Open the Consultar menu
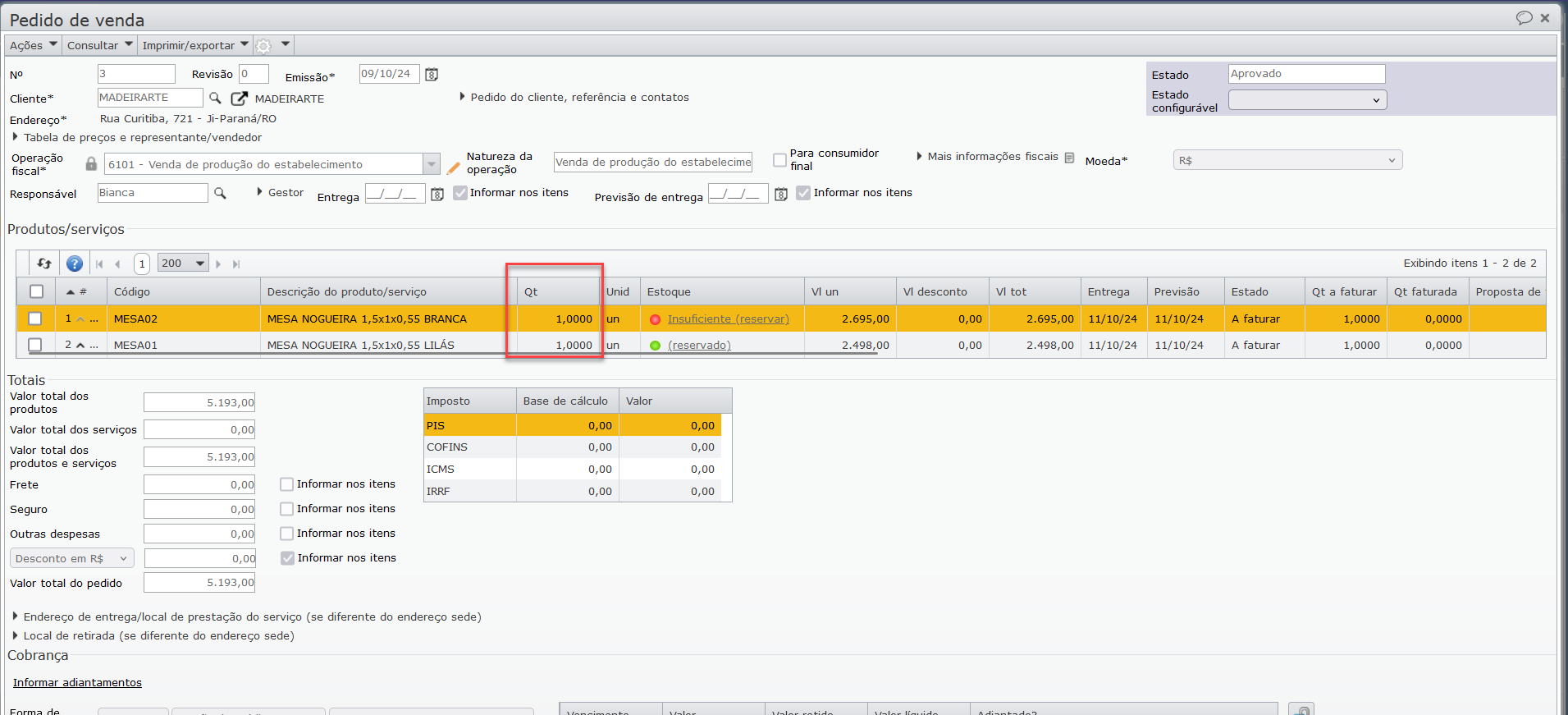The width and height of the screenshot is (1568, 715). point(99,45)
